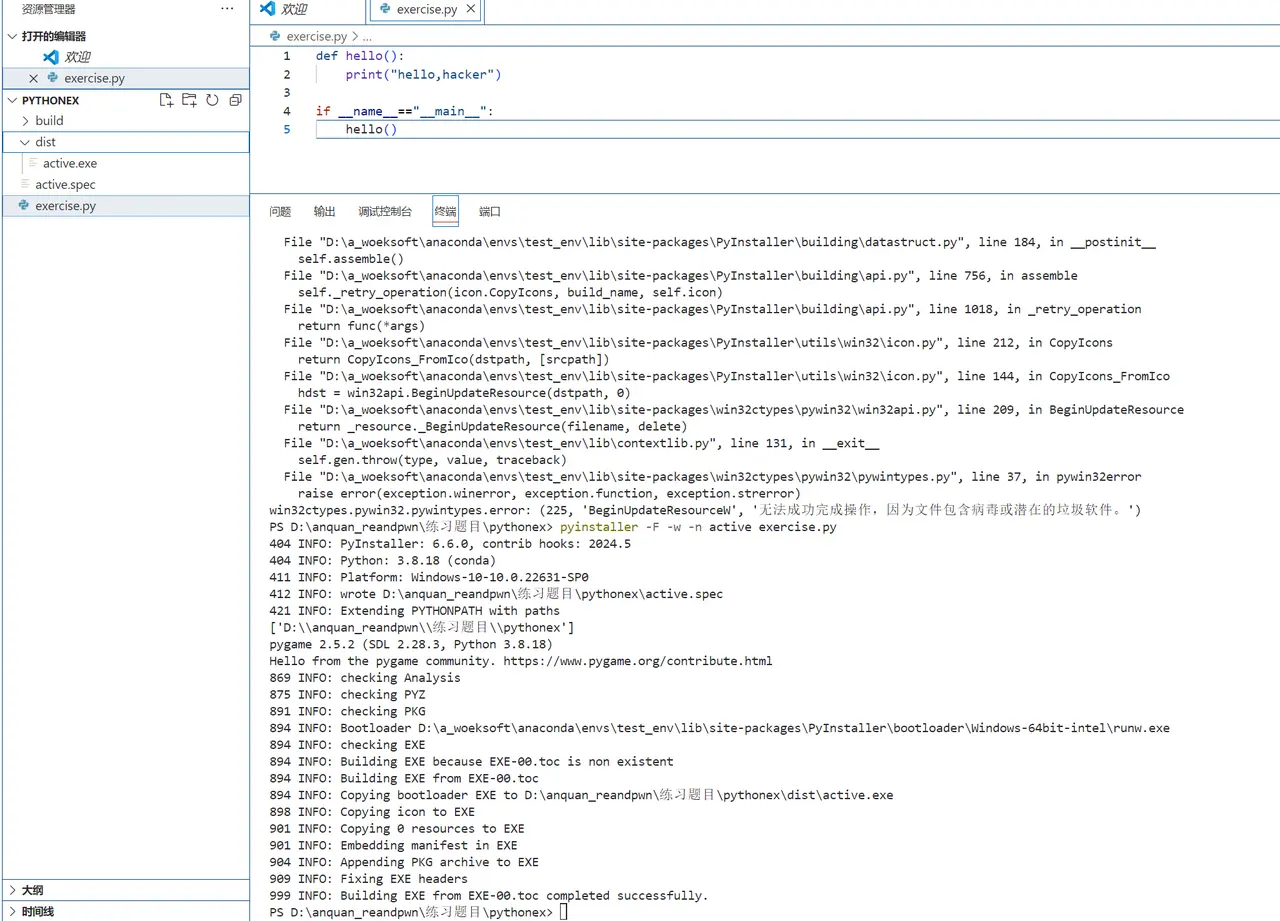Click the Python icon in the breadcrumb

coord(276,36)
